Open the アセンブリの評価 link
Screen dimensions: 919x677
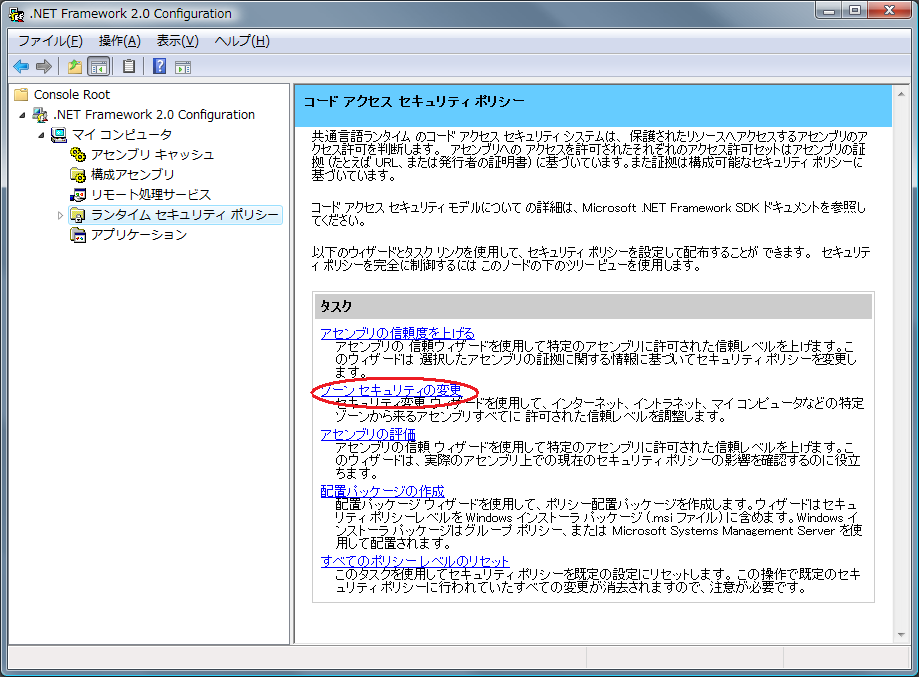368,434
